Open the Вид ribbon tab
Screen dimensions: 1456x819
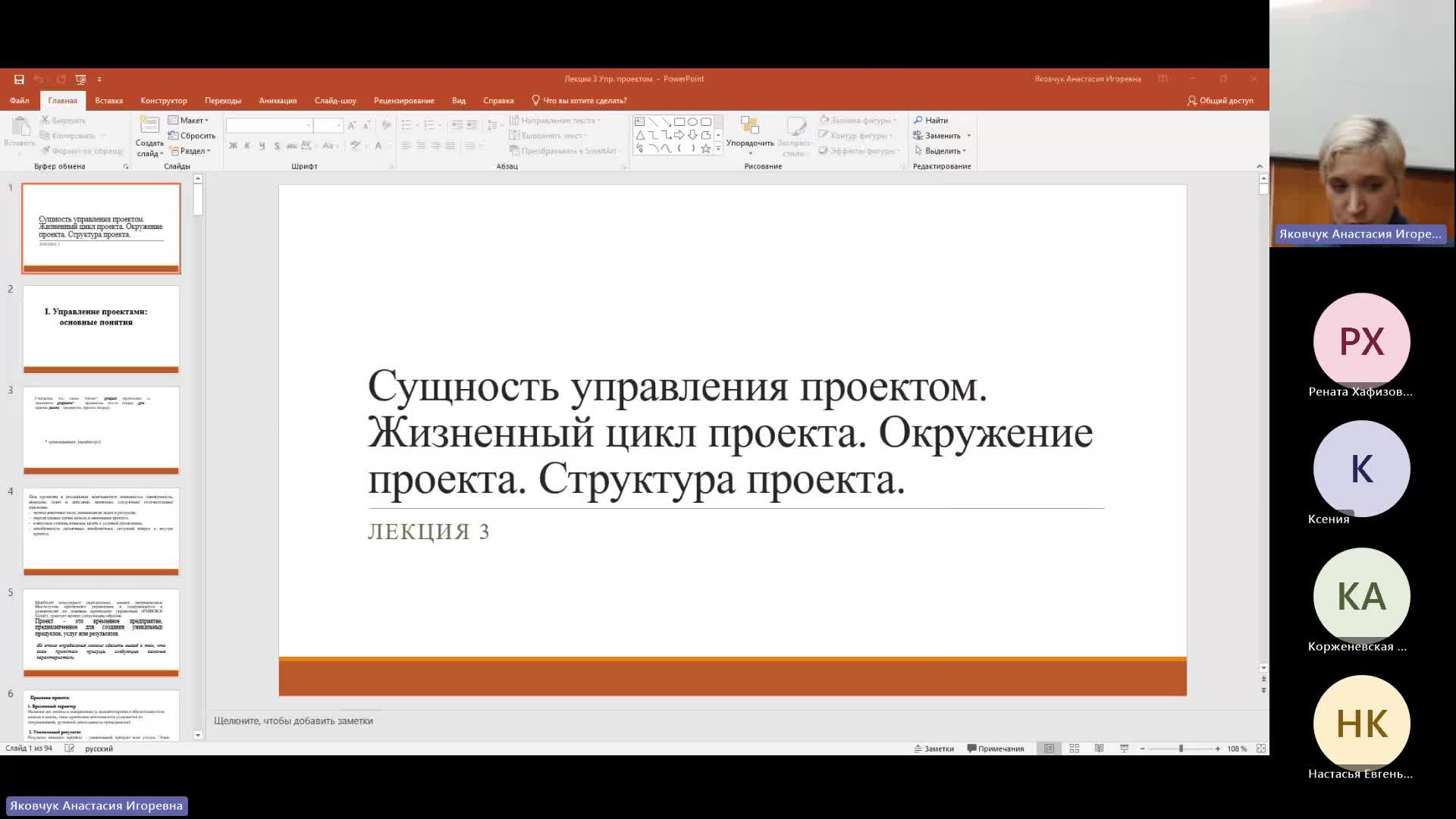coord(459,100)
